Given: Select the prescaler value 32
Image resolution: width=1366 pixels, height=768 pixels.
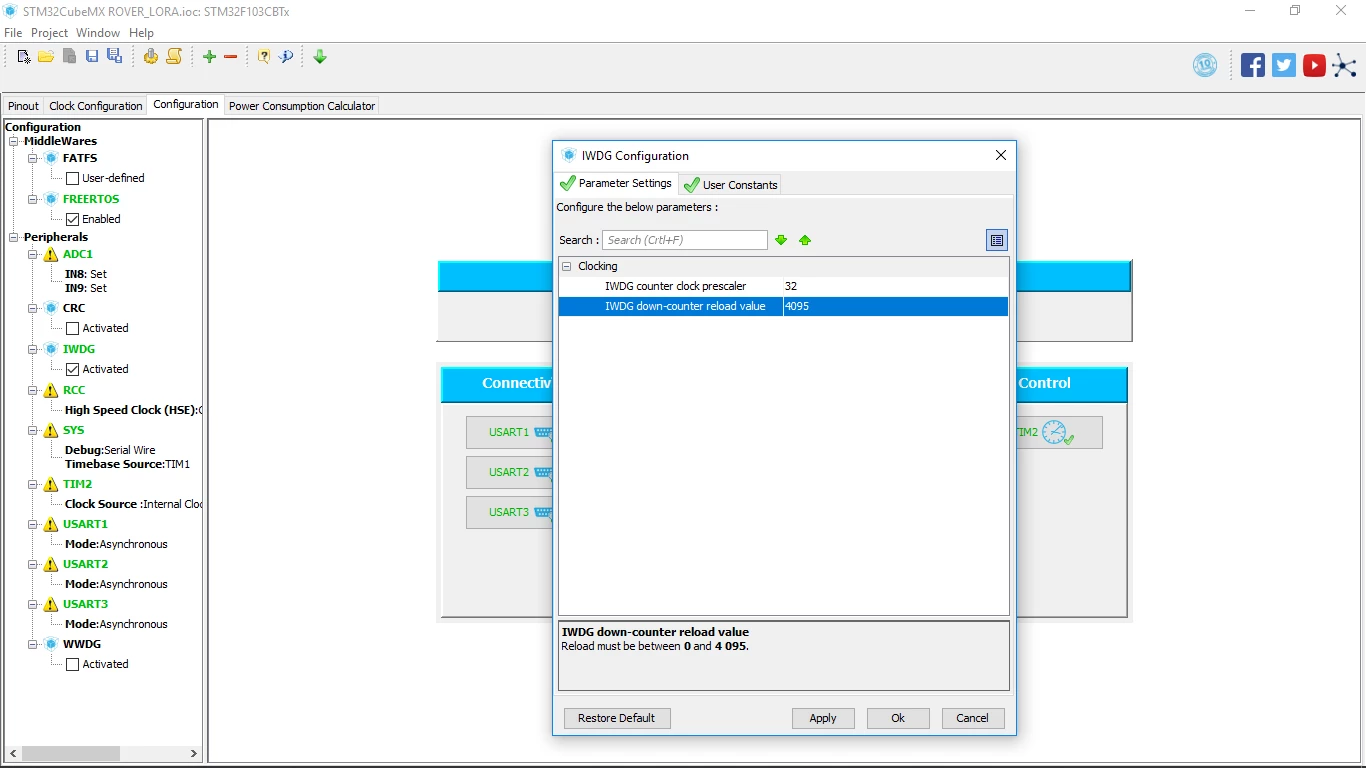Looking at the screenshot, I should [896, 287].
